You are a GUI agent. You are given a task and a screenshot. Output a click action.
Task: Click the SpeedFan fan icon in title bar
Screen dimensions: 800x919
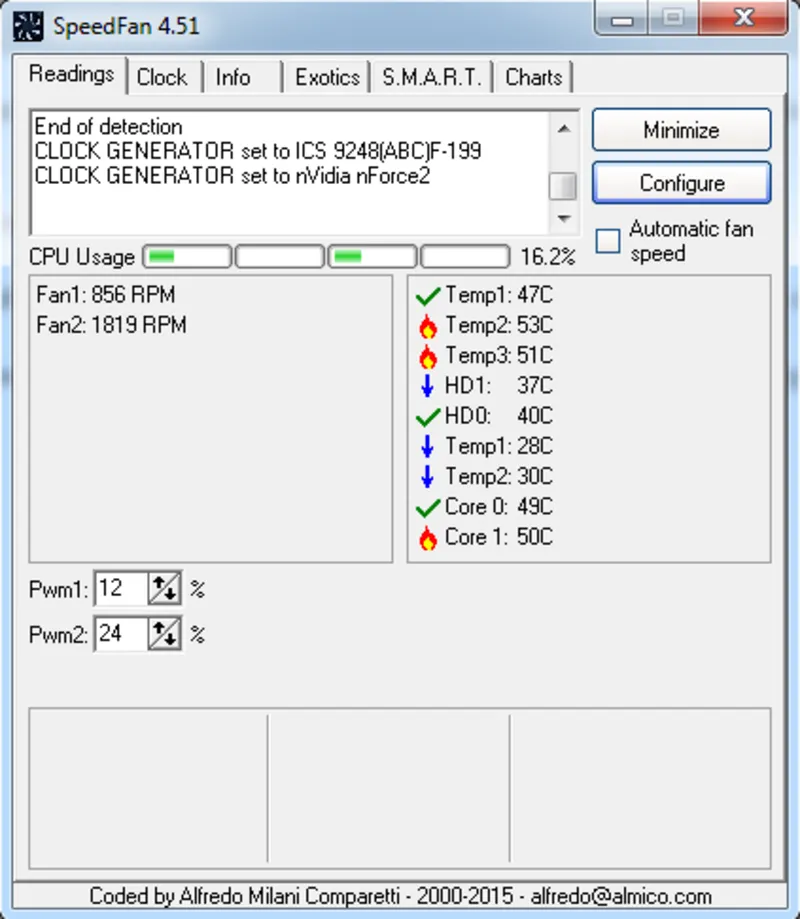pyautogui.click(x=28, y=26)
